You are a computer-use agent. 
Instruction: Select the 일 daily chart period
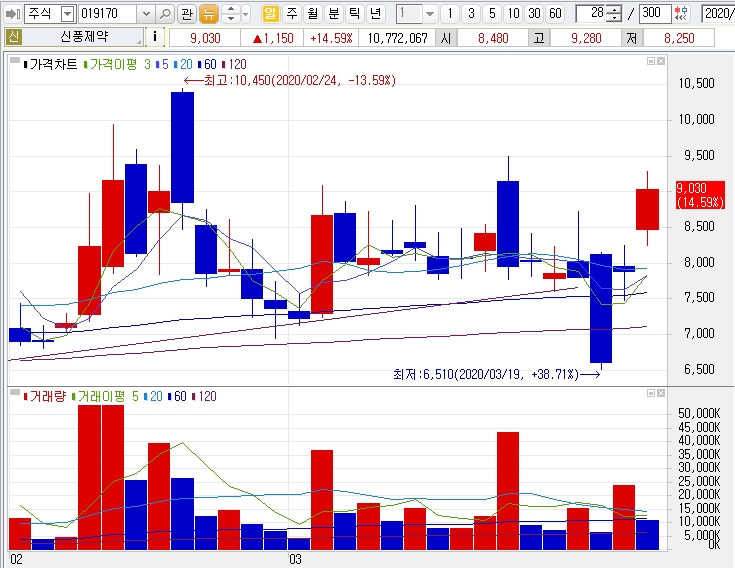point(270,14)
